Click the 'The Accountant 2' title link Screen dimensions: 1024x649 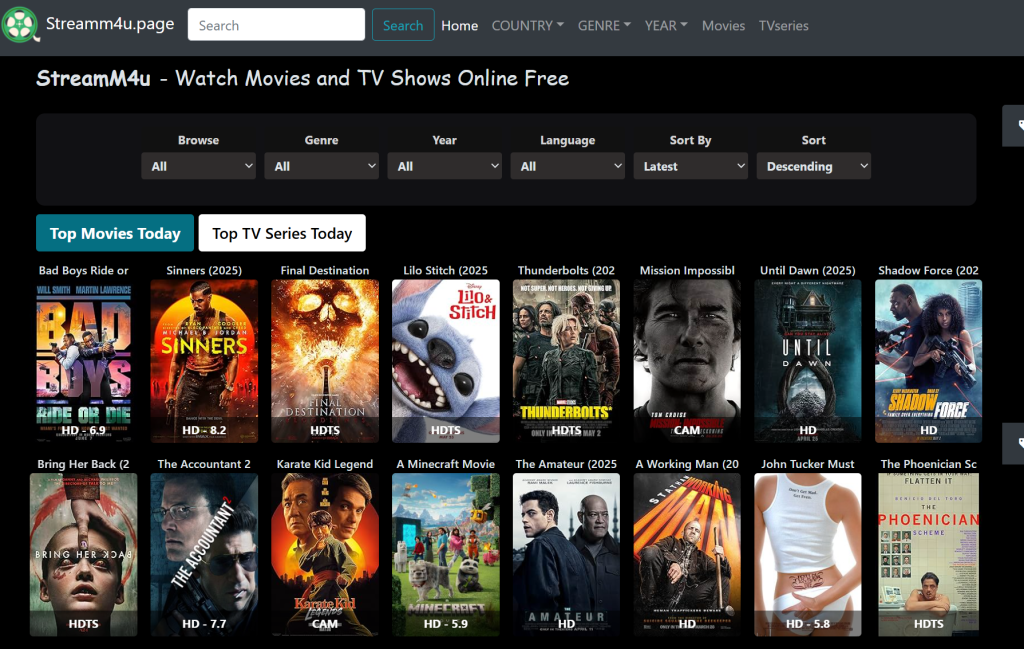click(x=204, y=464)
